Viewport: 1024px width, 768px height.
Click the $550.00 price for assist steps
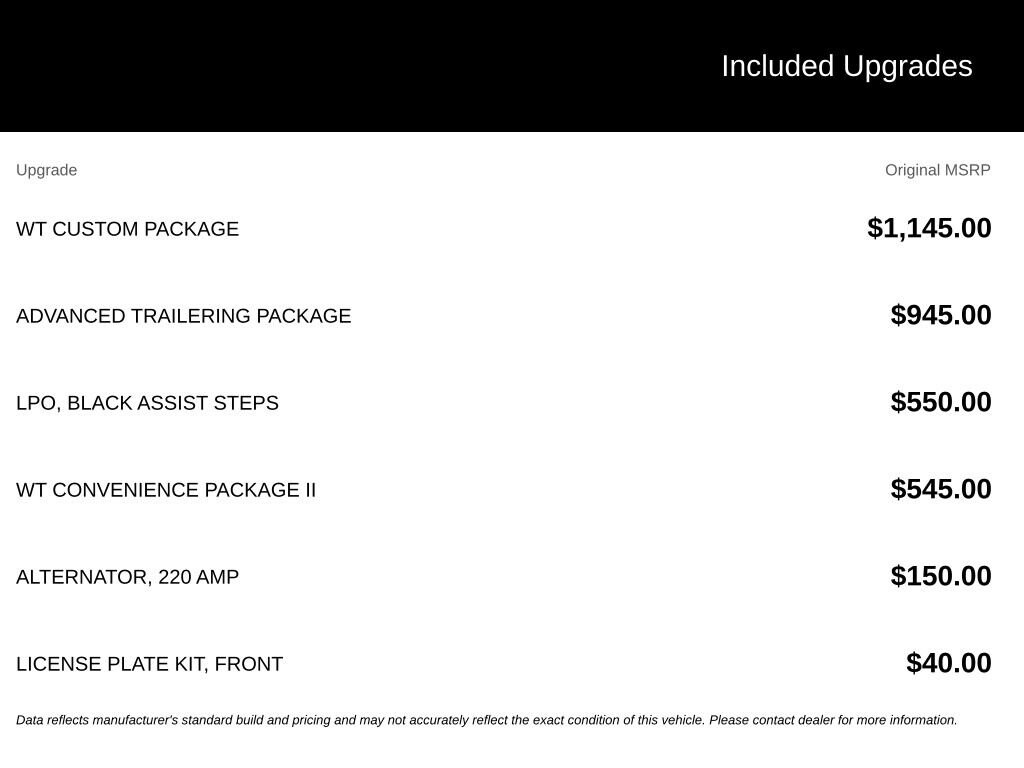click(x=941, y=402)
